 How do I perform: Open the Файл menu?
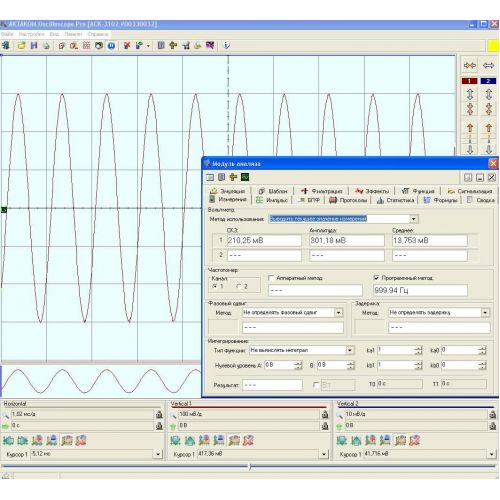pos(7,34)
